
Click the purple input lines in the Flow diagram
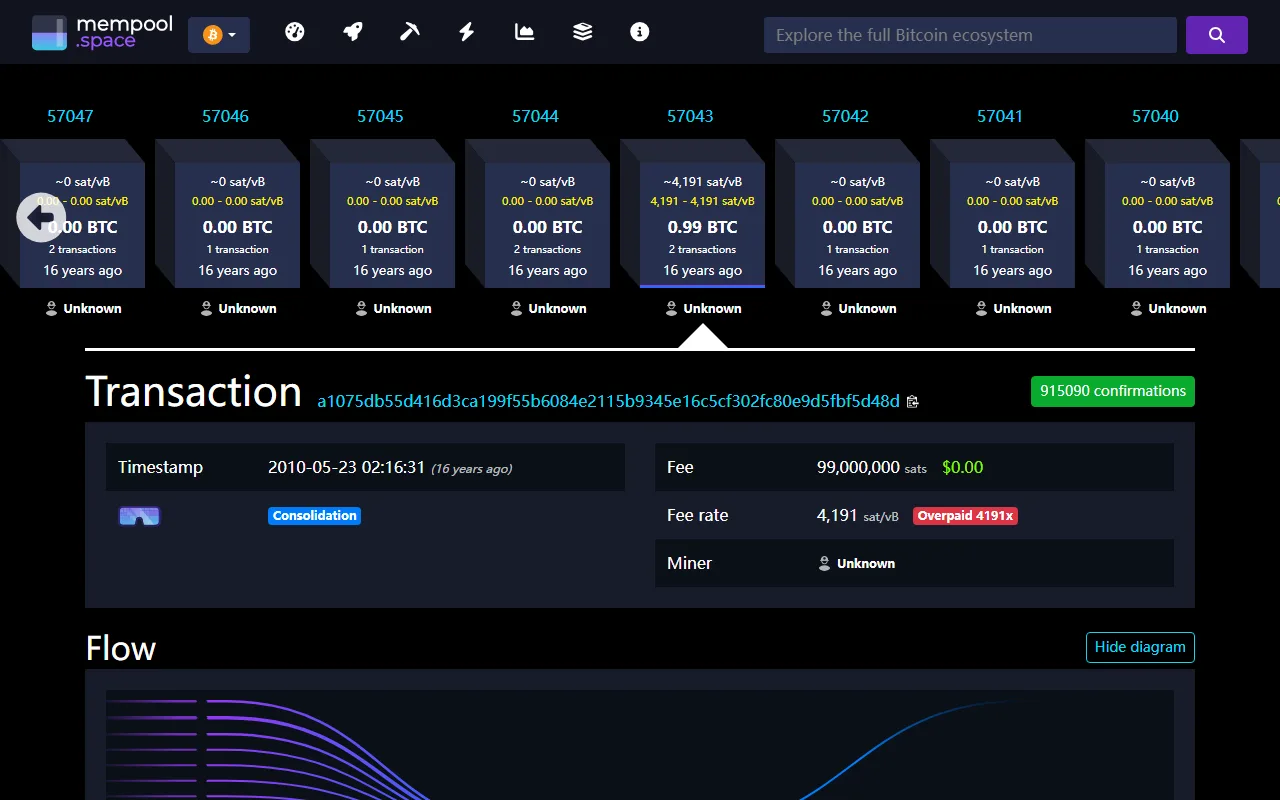click(270, 750)
